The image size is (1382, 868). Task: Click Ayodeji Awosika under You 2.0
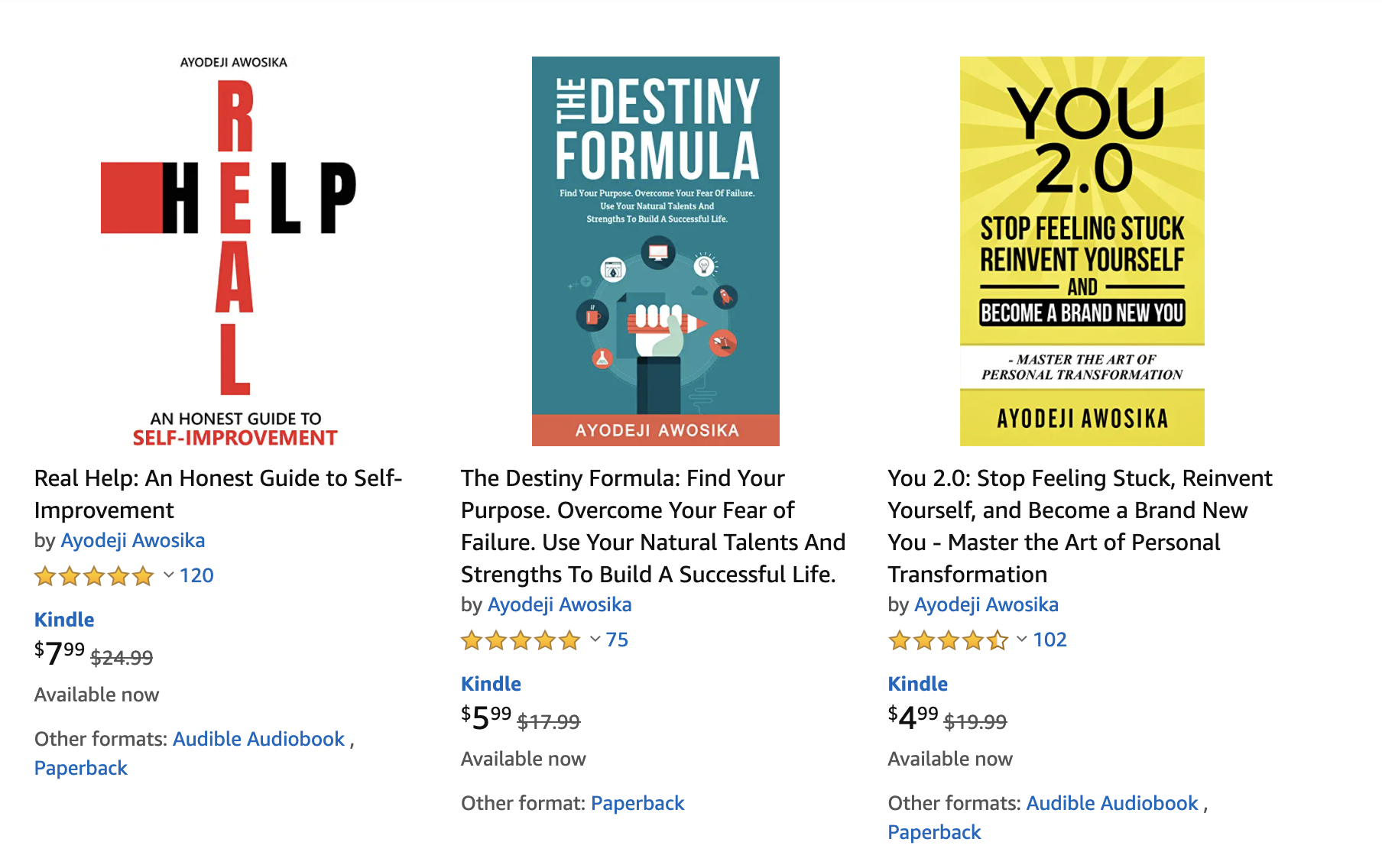tap(987, 604)
